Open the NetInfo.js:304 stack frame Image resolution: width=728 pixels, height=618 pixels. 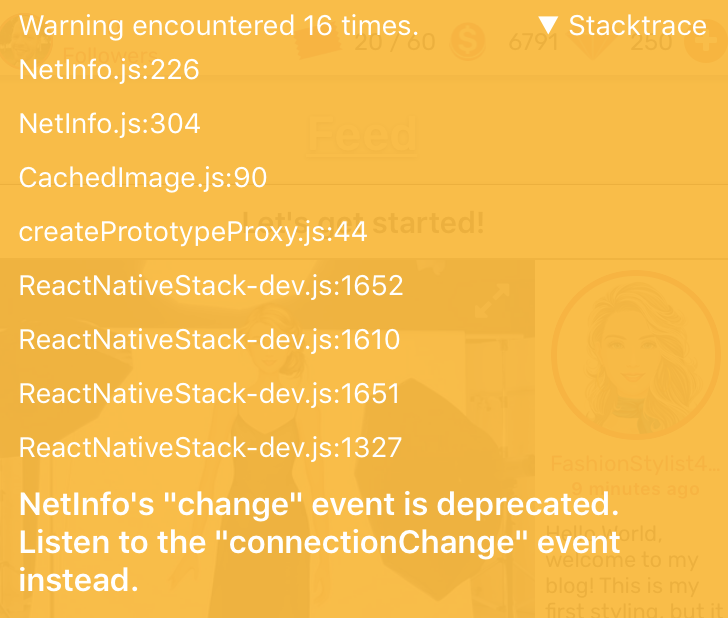click(x=110, y=124)
